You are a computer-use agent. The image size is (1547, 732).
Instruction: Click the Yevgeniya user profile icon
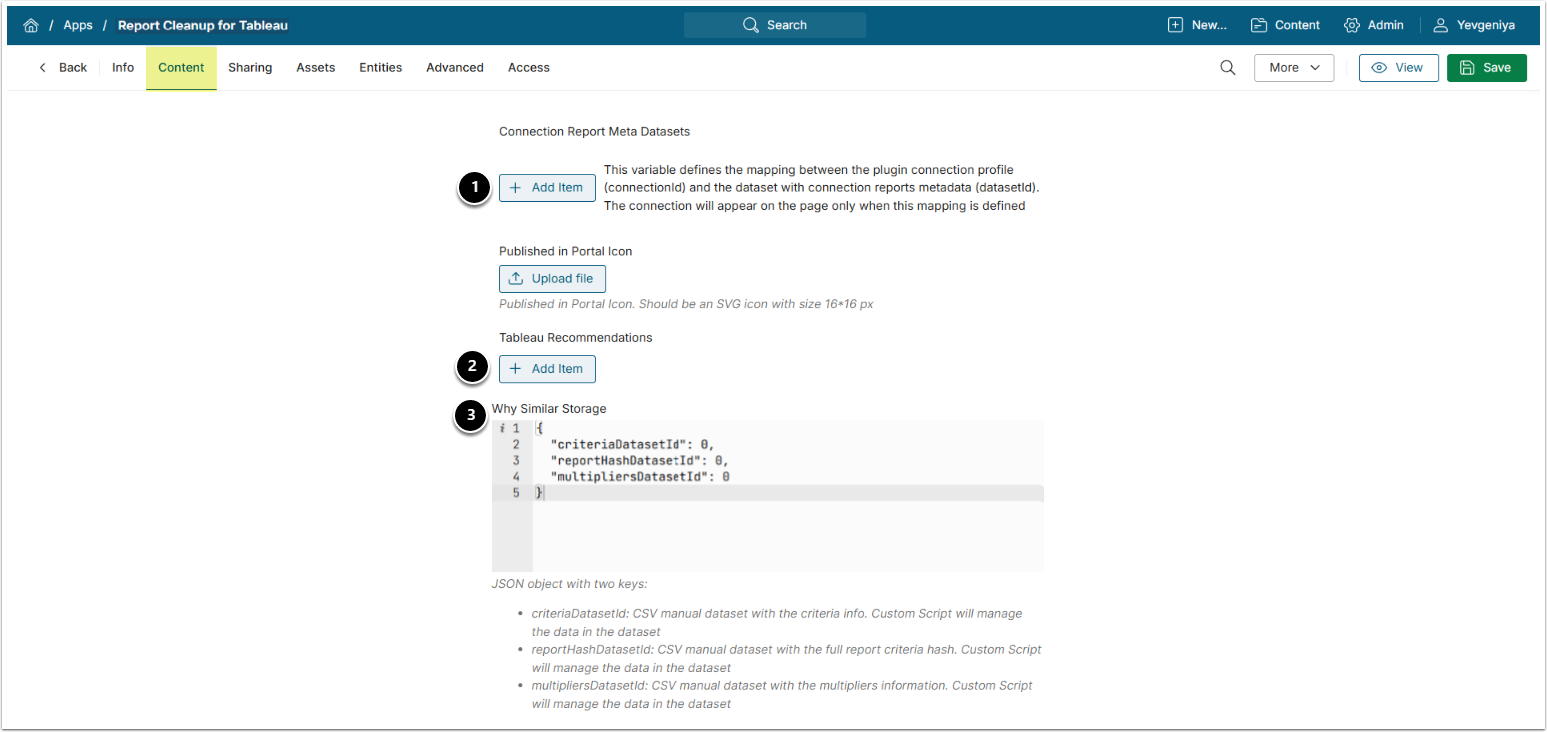pos(1440,25)
